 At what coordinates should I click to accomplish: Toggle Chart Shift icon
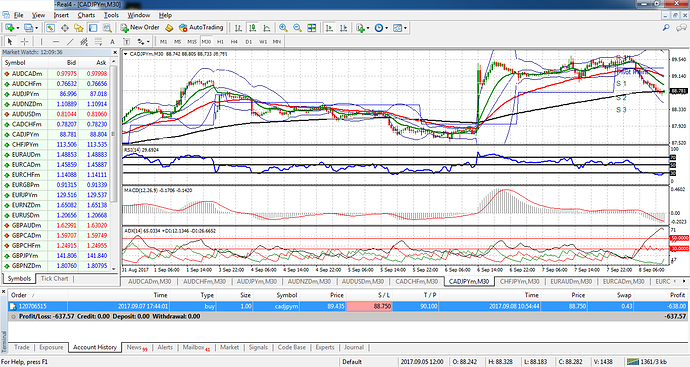(343, 28)
